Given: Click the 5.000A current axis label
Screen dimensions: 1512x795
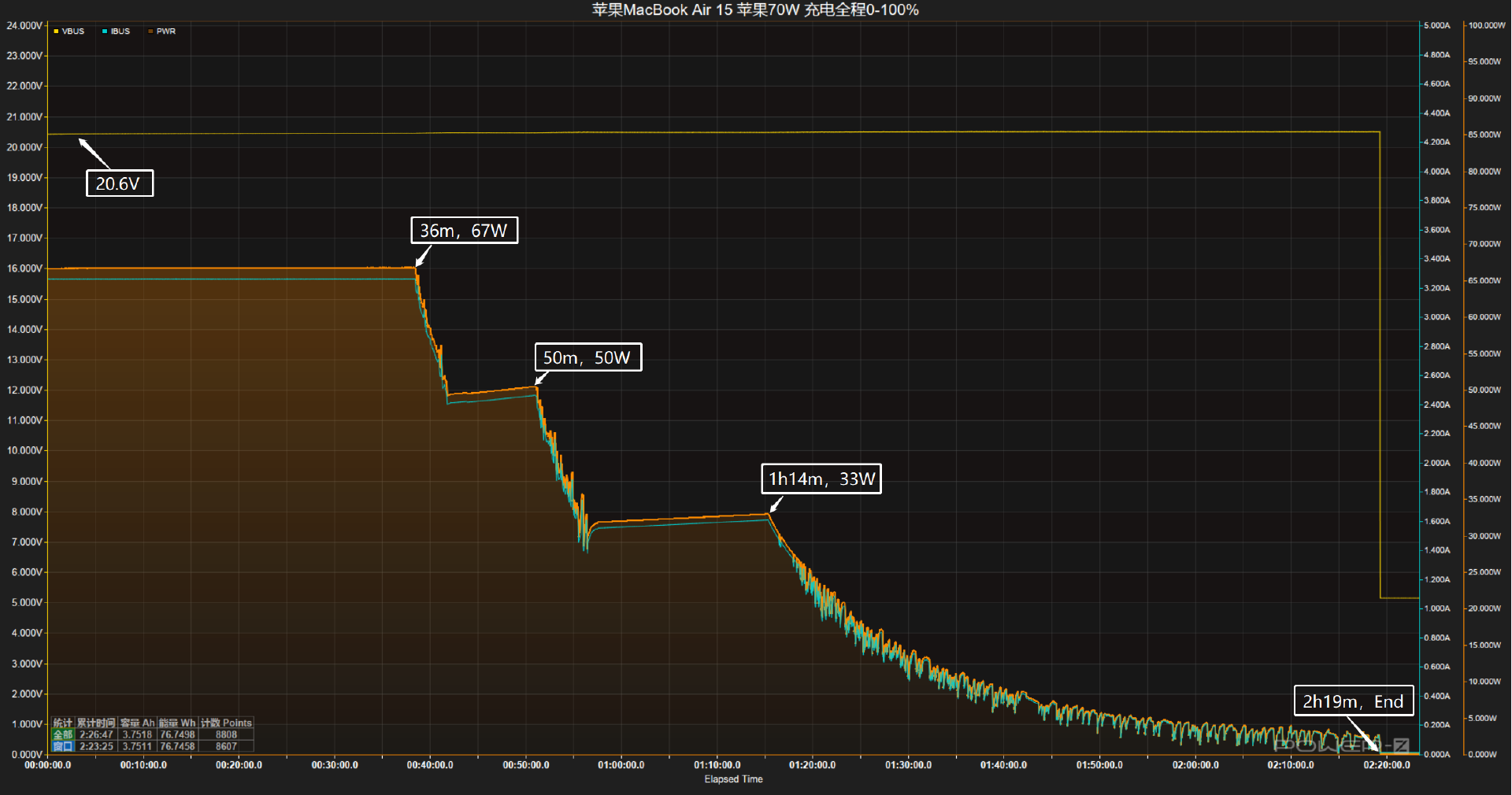Looking at the screenshot, I should click(x=1437, y=25).
